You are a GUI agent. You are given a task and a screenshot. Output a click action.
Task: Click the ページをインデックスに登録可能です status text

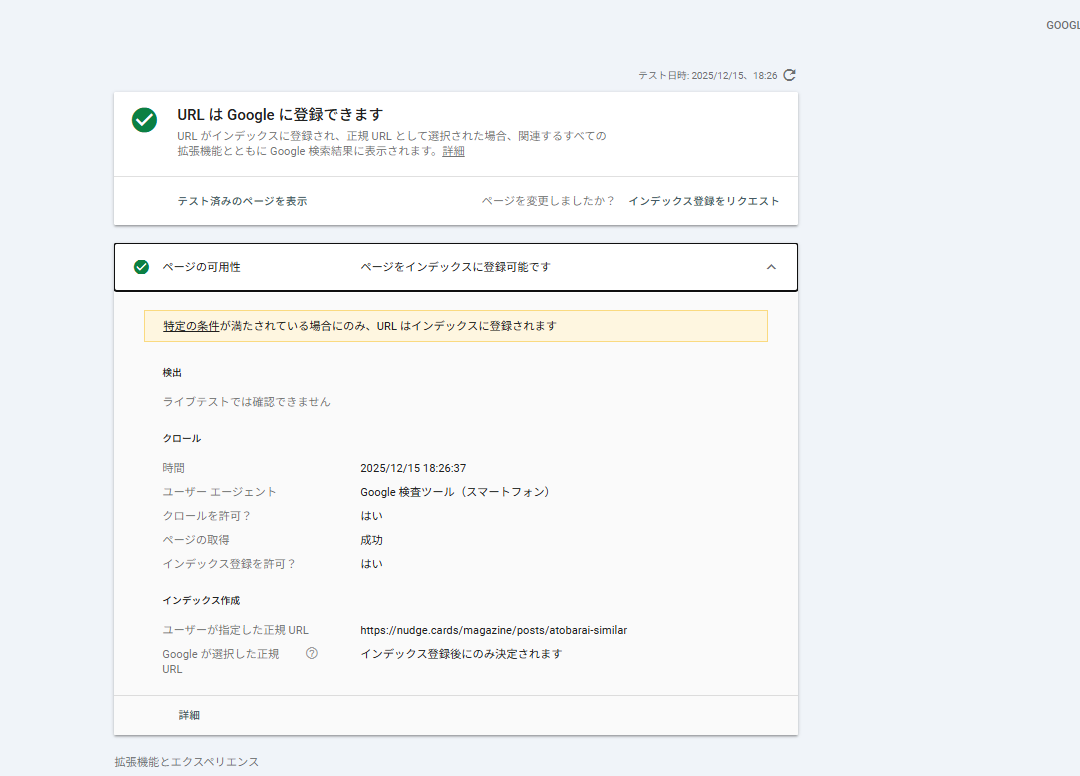[x=456, y=267]
